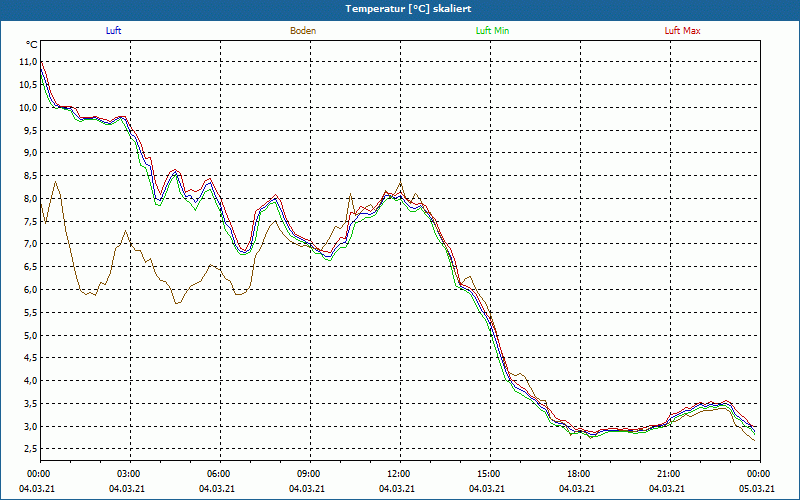Click the 9,0 y-axis value

31,153
